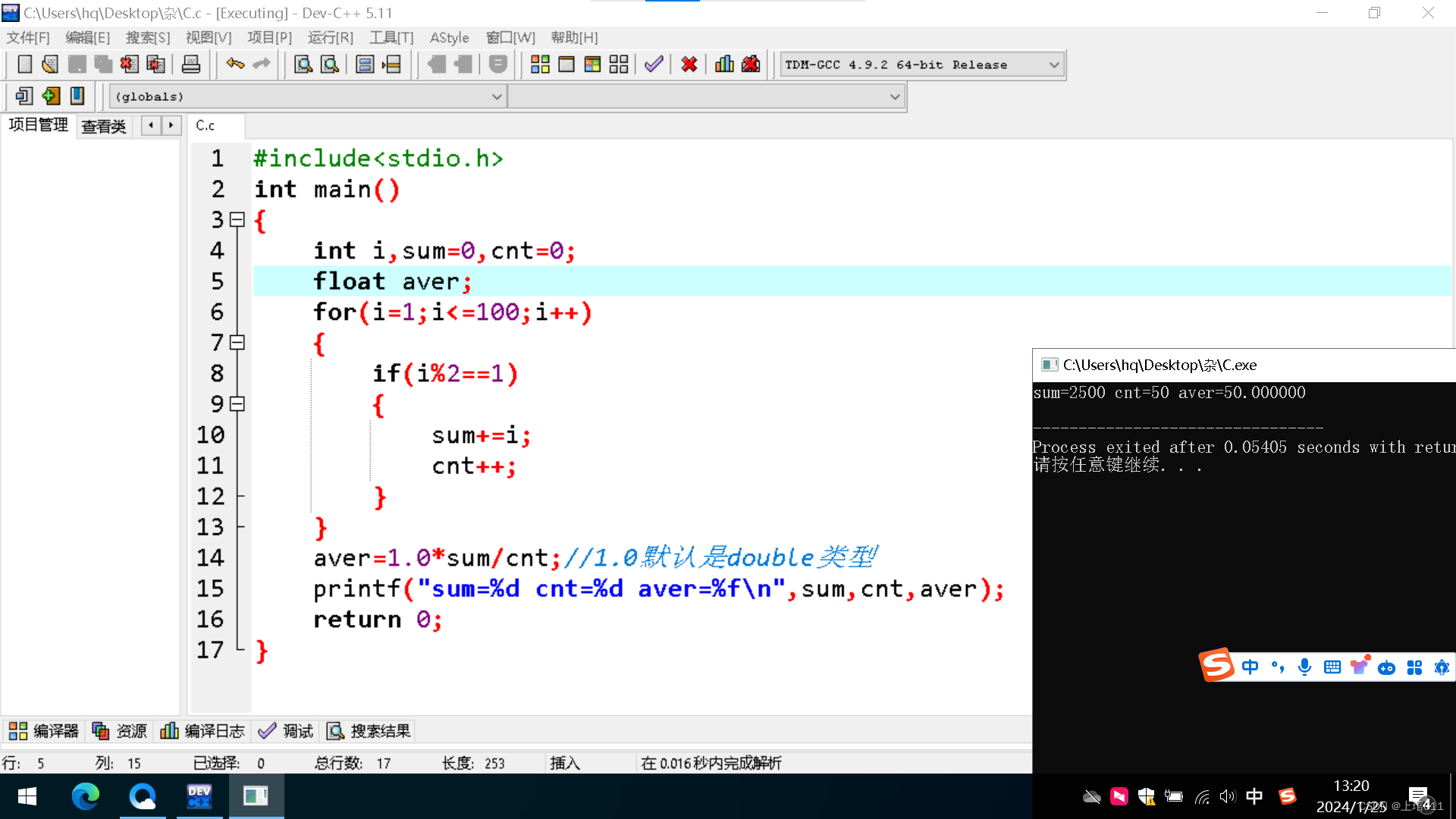Toggle Sogou Chinese/English mode button
Screen dimensions: 1456x819
(1250, 667)
